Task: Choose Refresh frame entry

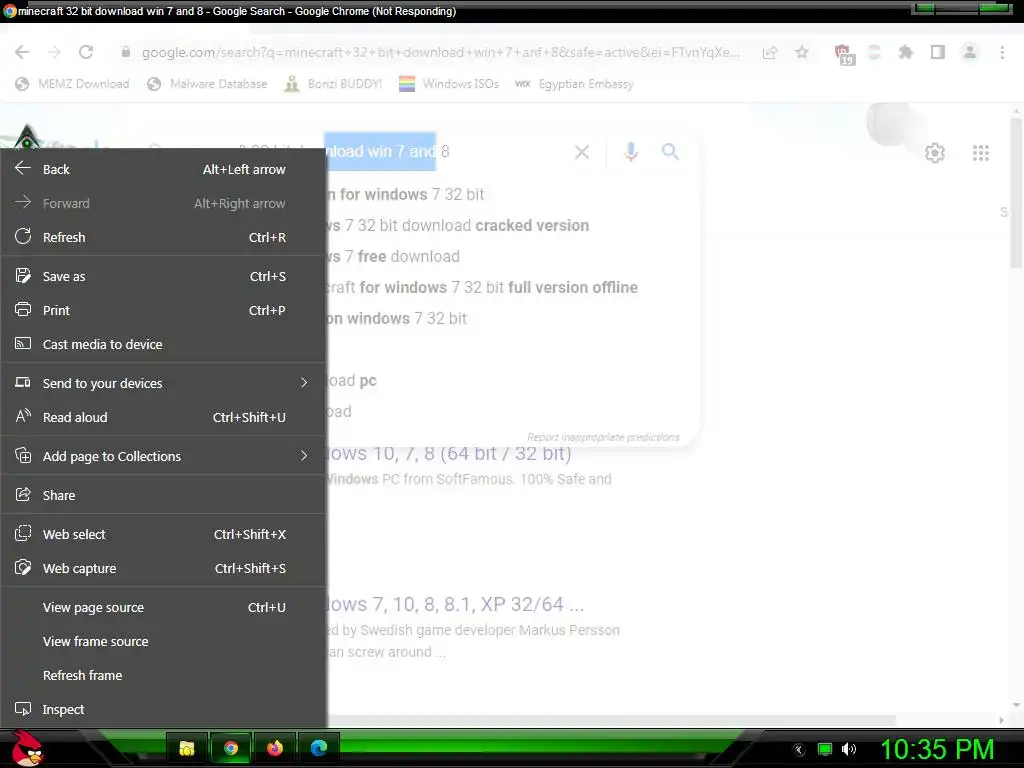Action: tap(163, 675)
